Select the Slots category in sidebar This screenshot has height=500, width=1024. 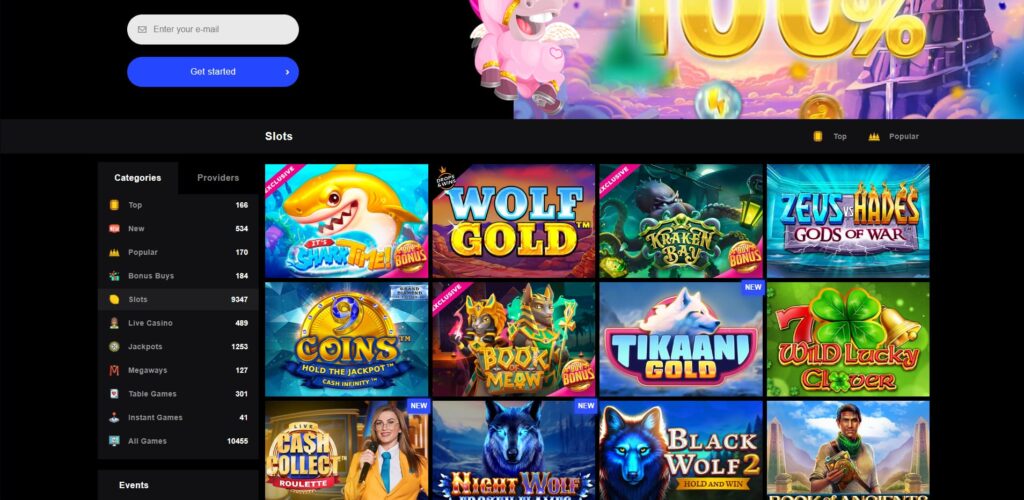coord(178,300)
